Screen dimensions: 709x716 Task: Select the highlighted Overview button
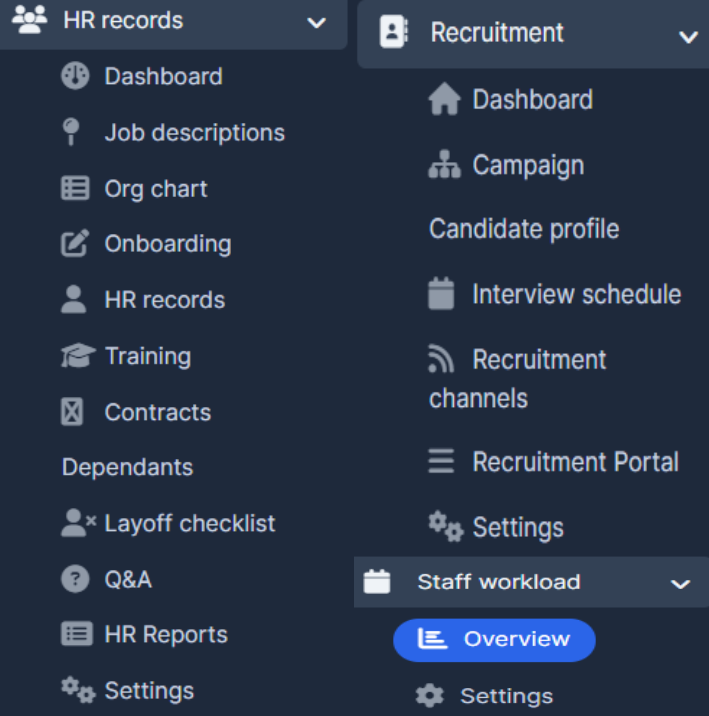[494, 640]
